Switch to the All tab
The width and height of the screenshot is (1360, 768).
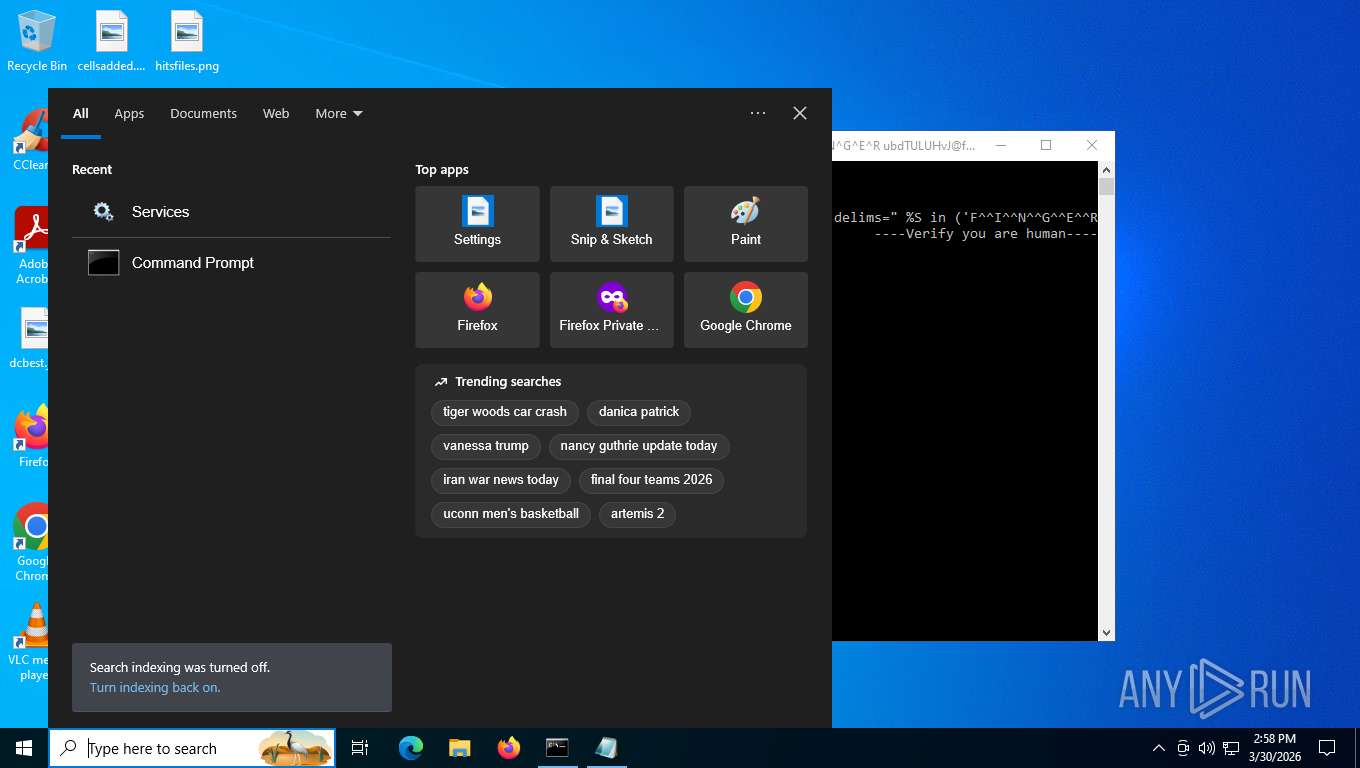coord(81,113)
